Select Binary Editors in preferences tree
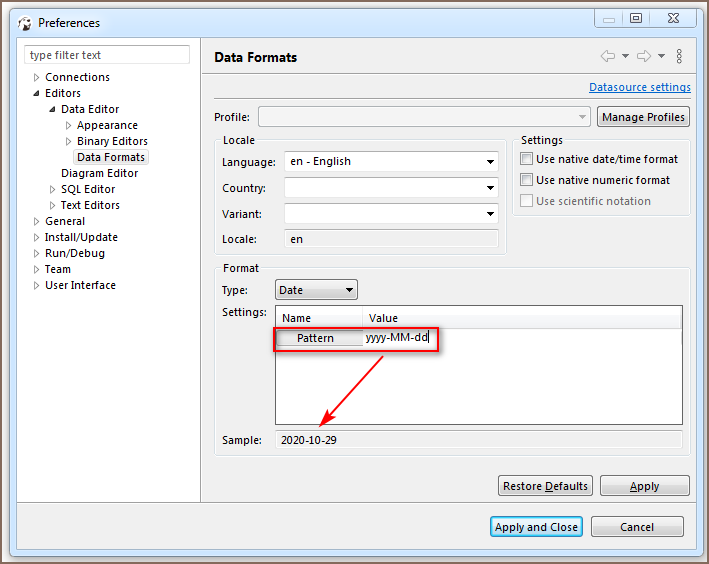Screen dimensions: 709x564 pos(112,141)
